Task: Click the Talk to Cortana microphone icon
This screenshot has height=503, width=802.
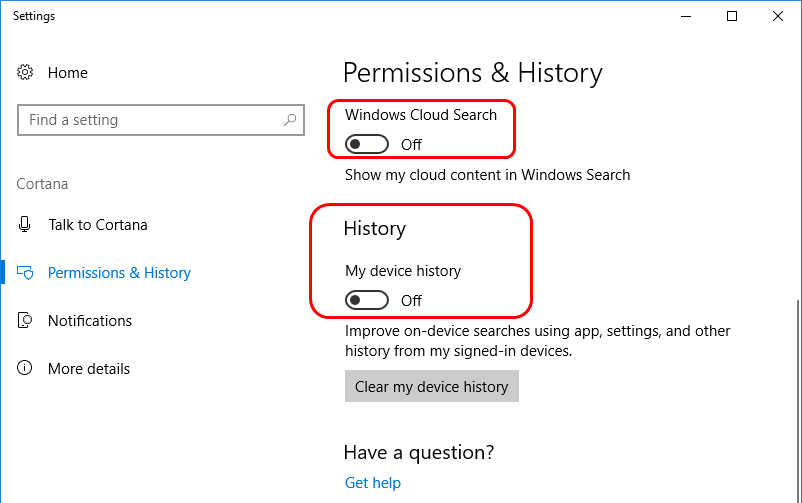Action: (x=24, y=224)
